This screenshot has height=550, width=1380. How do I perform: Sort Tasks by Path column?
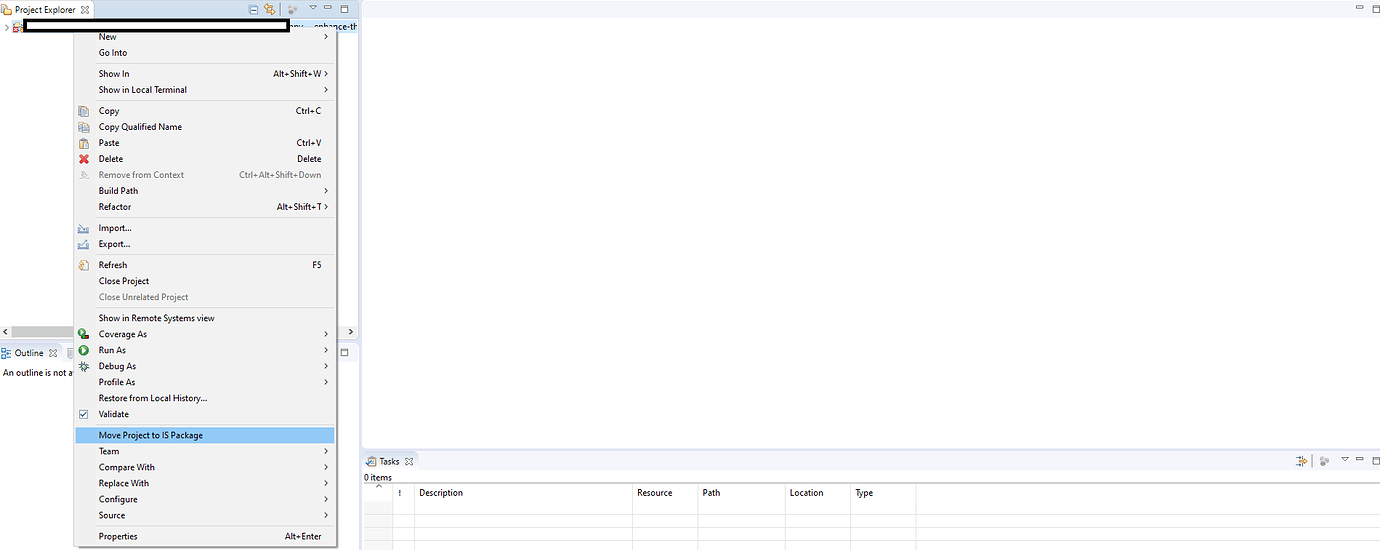[x=741, y=493]
